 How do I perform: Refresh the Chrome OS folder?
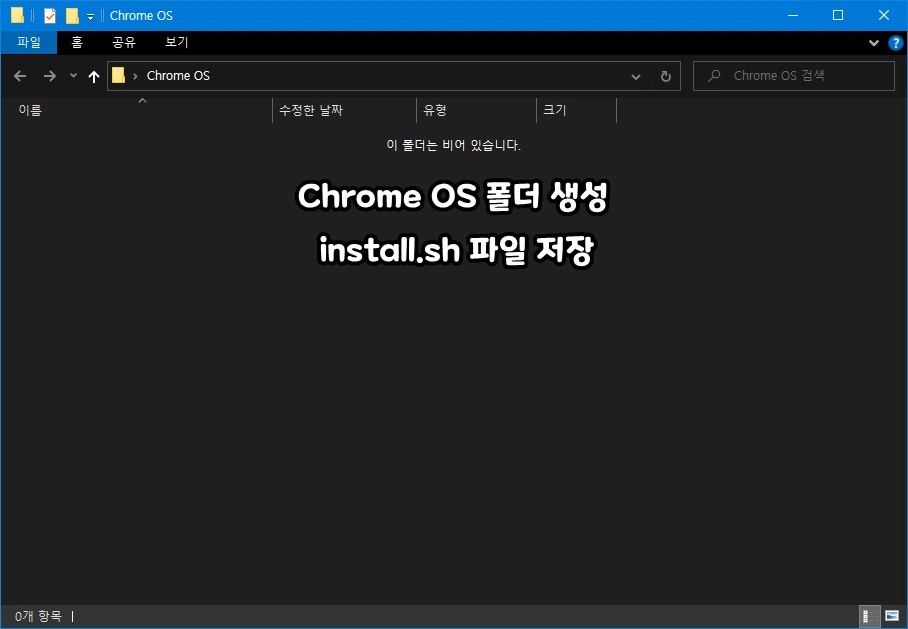(666, 76)
